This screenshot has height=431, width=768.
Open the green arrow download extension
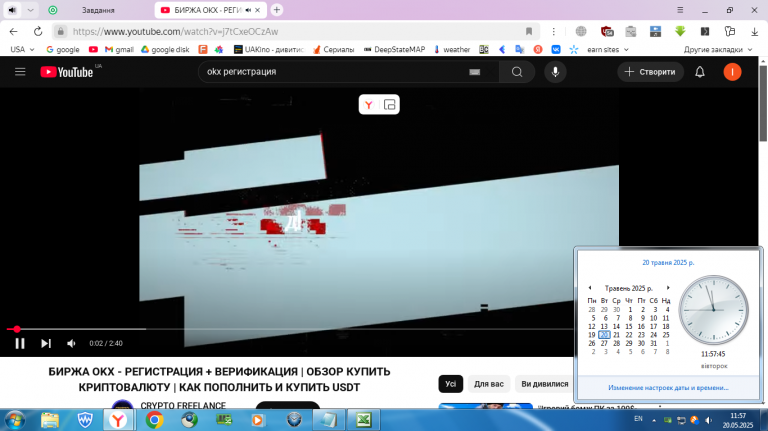[680, 31]
